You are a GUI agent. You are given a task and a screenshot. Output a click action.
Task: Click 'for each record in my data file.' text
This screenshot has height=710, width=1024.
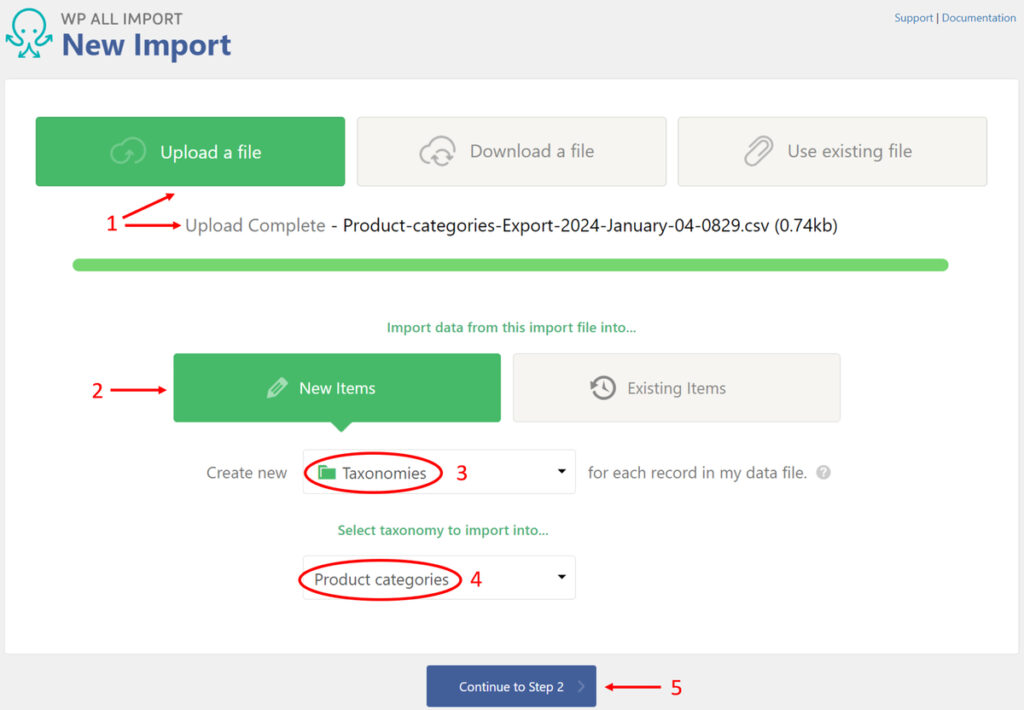pos(697,472)
